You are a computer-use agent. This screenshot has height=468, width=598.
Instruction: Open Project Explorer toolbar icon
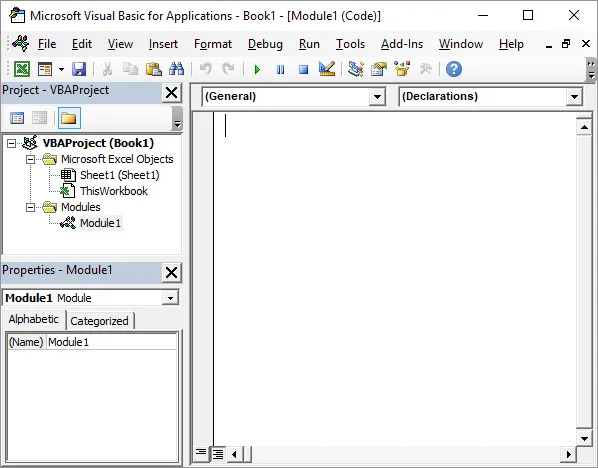coord(356,69)
